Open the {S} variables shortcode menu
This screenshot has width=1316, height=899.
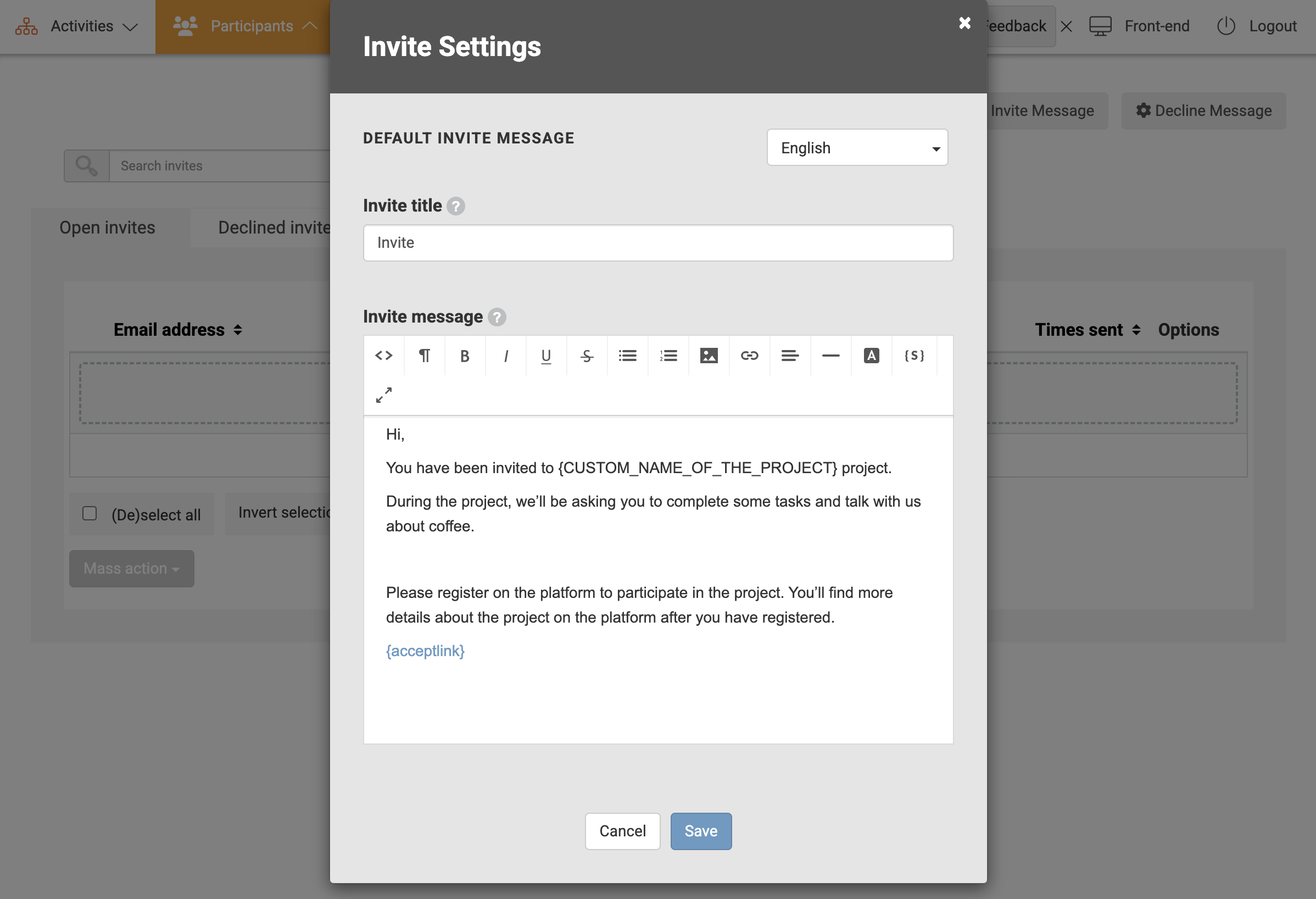(914, 356)
